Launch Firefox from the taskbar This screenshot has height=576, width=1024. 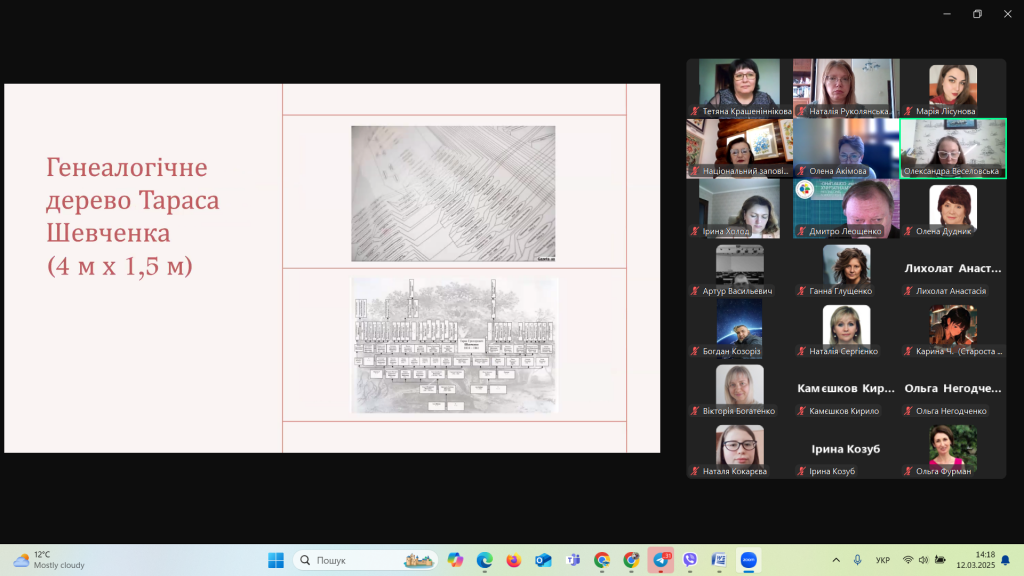pyautogui.click(x=514, y=560)
